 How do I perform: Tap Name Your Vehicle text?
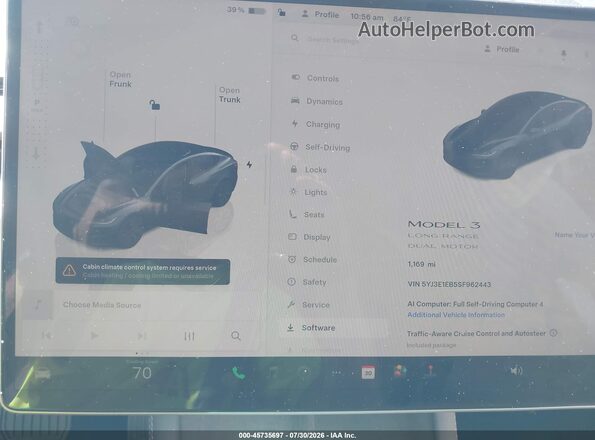575,235
